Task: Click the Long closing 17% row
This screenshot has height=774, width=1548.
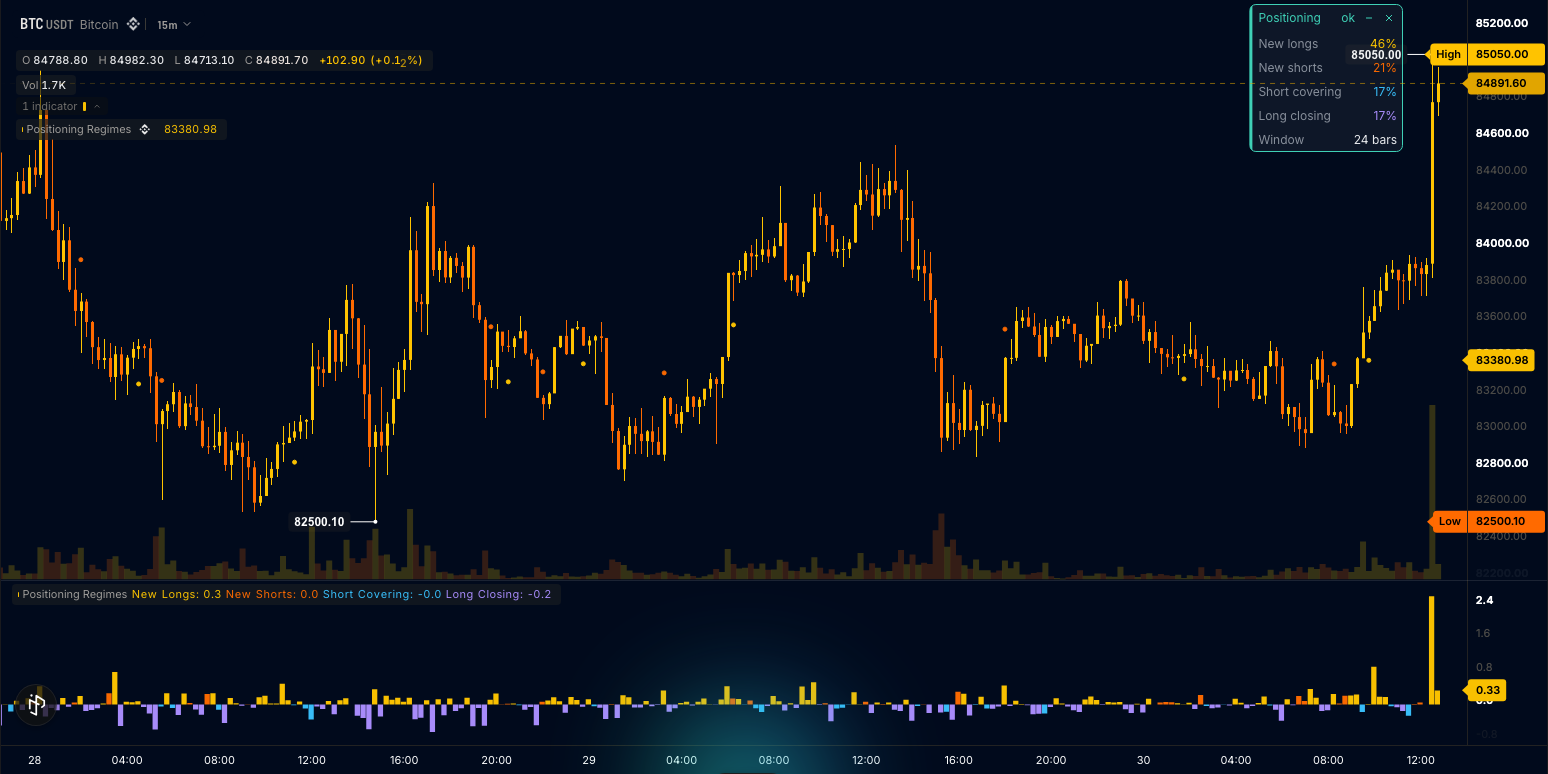Action: pyautogui.click(x=1327, y=116)
